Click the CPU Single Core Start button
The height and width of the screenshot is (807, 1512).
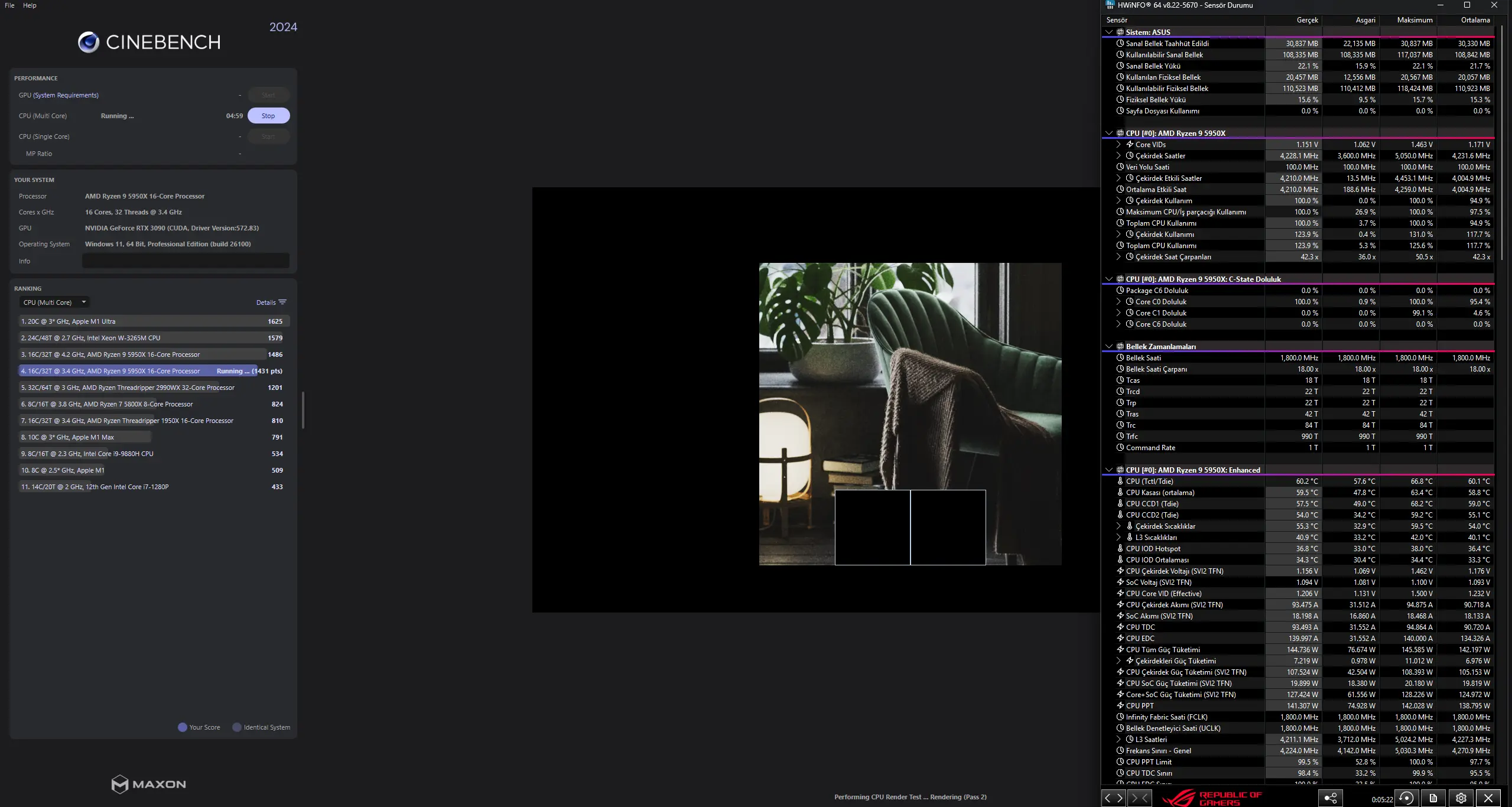[268, 136]
